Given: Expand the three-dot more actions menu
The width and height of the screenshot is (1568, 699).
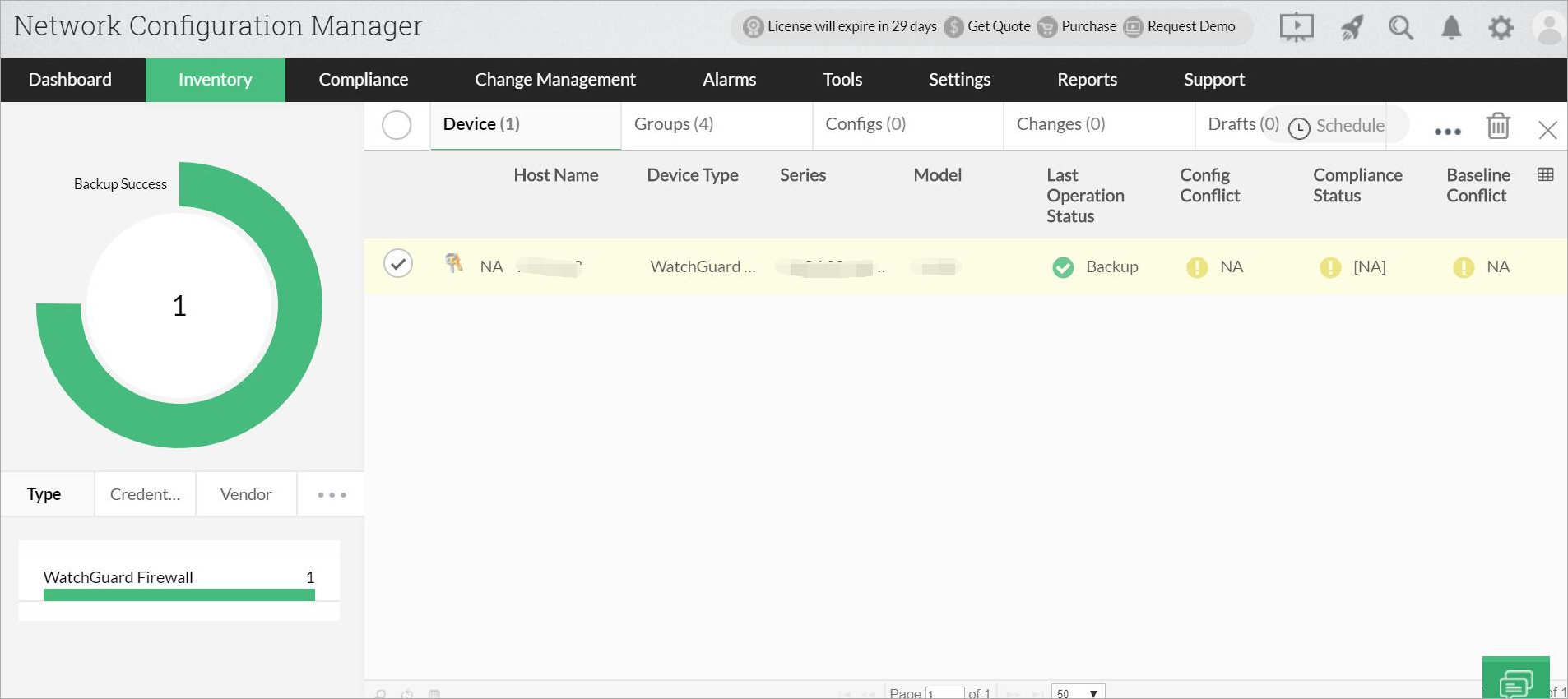Looking at the screenshot, I should pyautogui.click(x=1447, y=131).
